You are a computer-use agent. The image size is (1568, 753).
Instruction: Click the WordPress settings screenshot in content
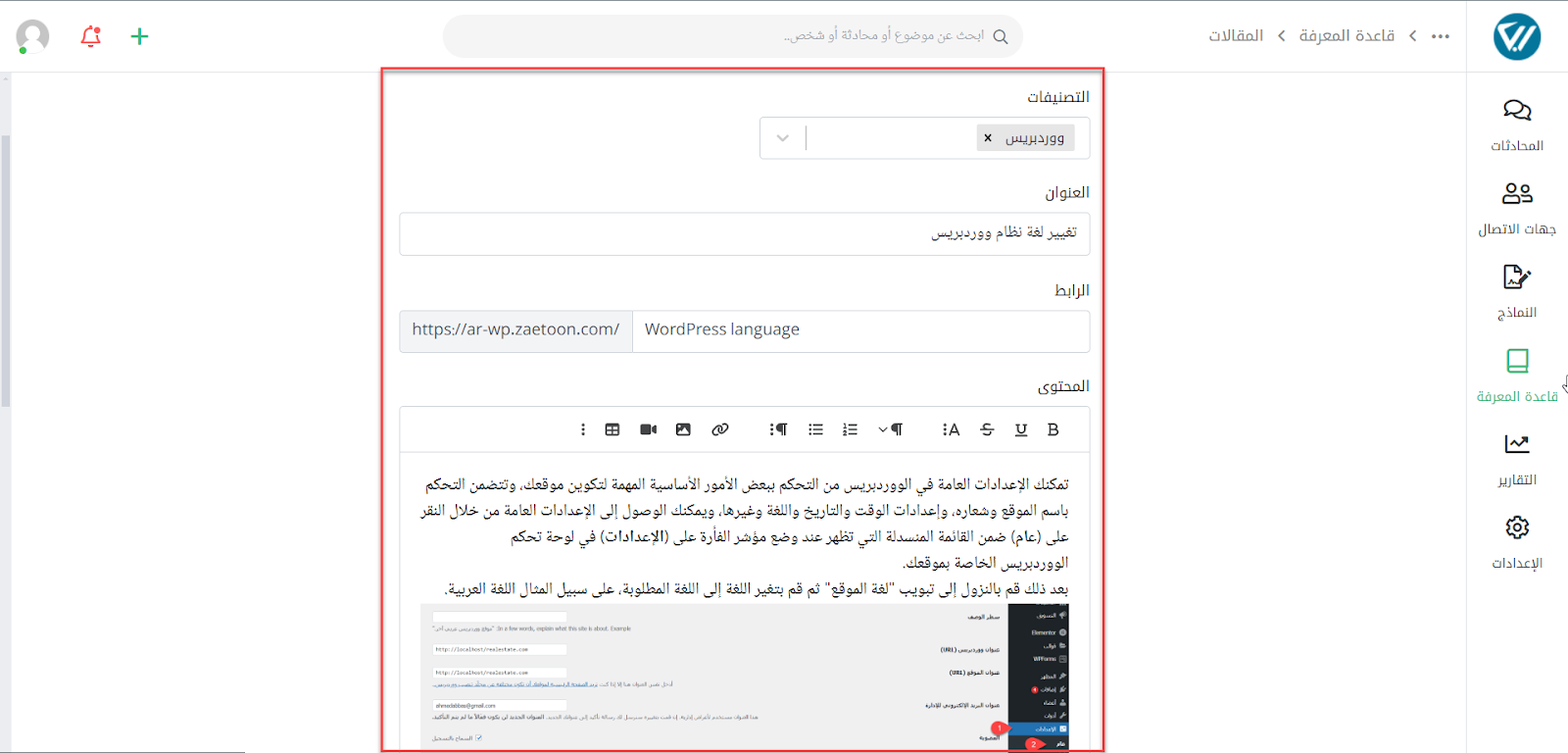pyautogui.click(x=745, y=678)
